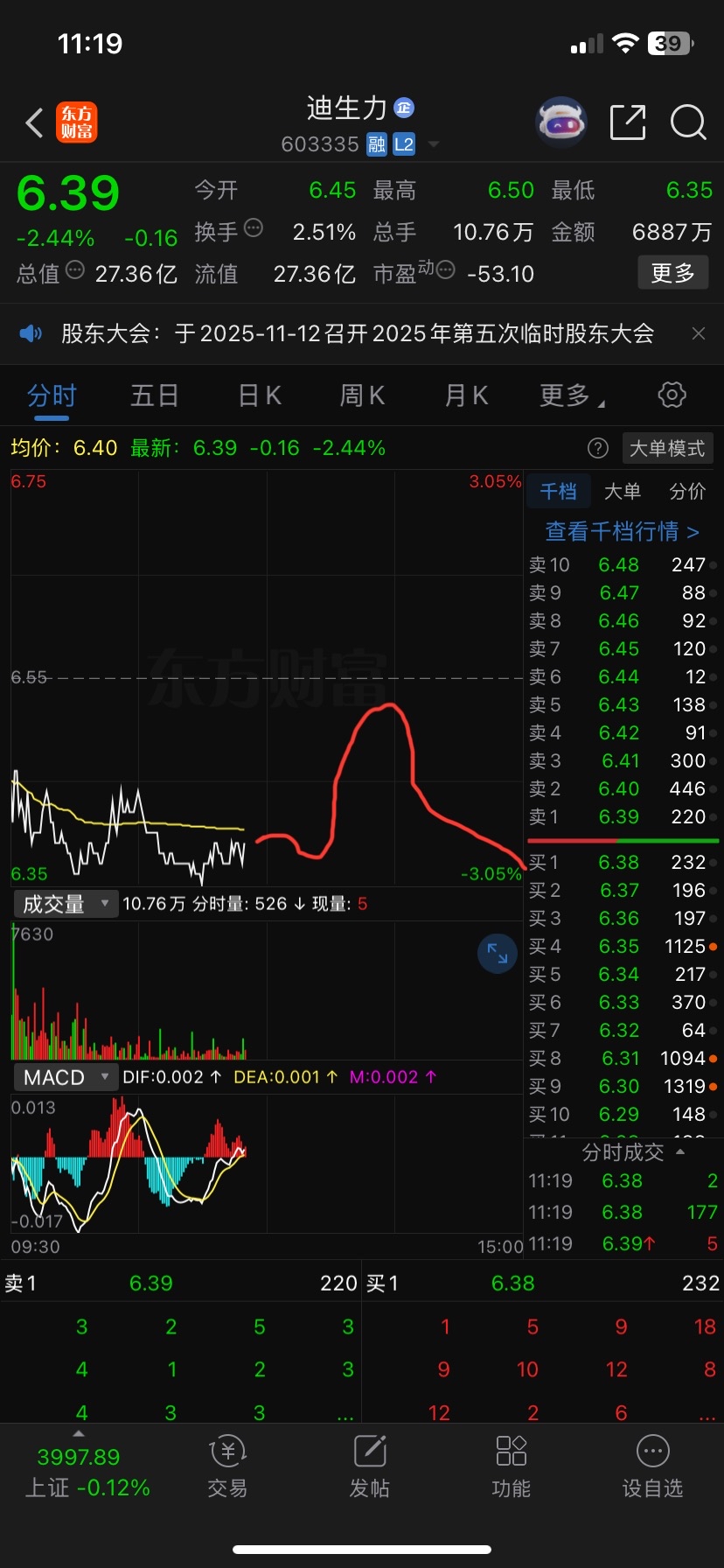Tap the large 6.39 current price
This screenshot has width=724, height=1568.
[68, 193]
